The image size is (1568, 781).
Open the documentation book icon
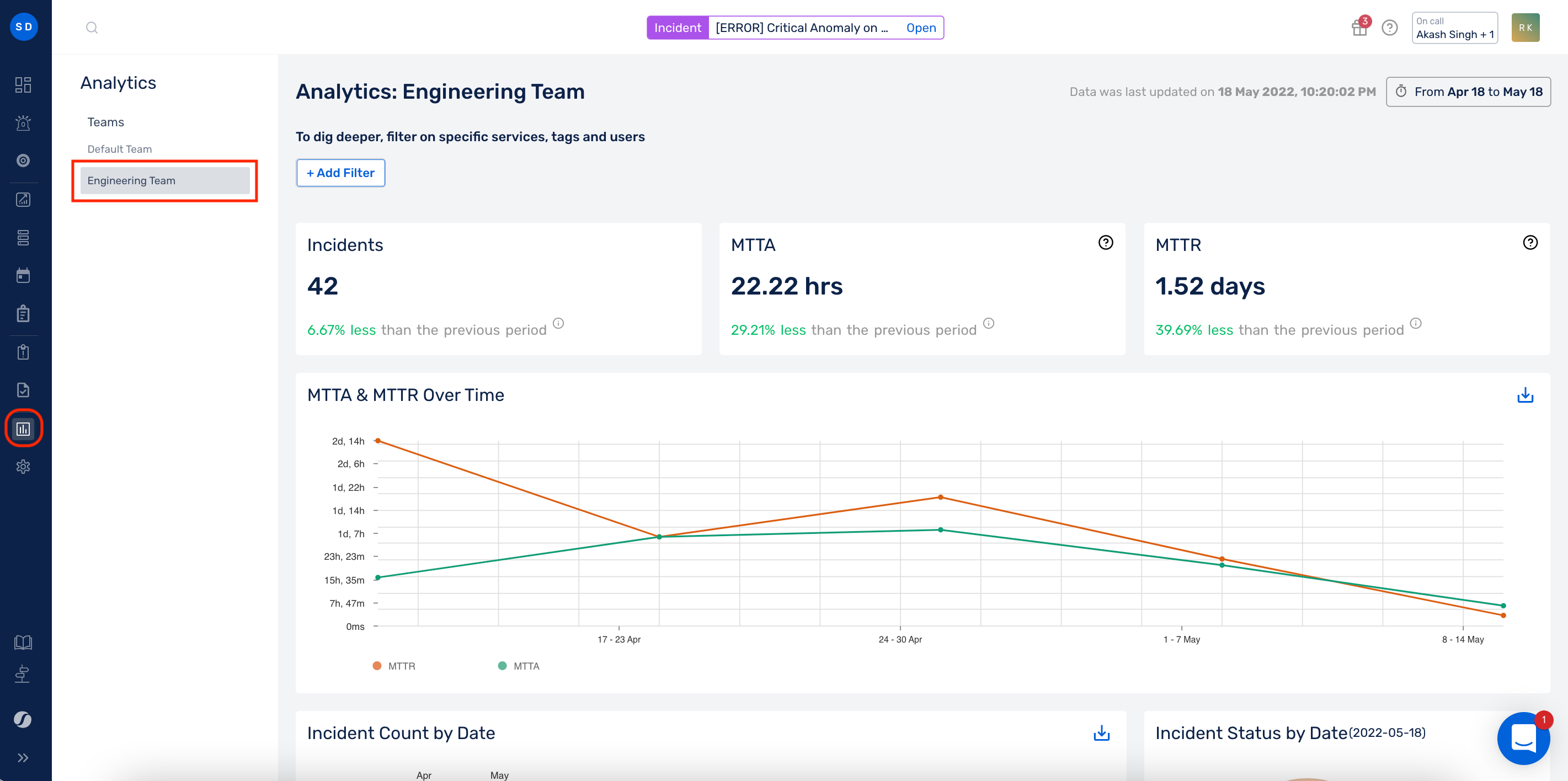[x=23, y=642]
